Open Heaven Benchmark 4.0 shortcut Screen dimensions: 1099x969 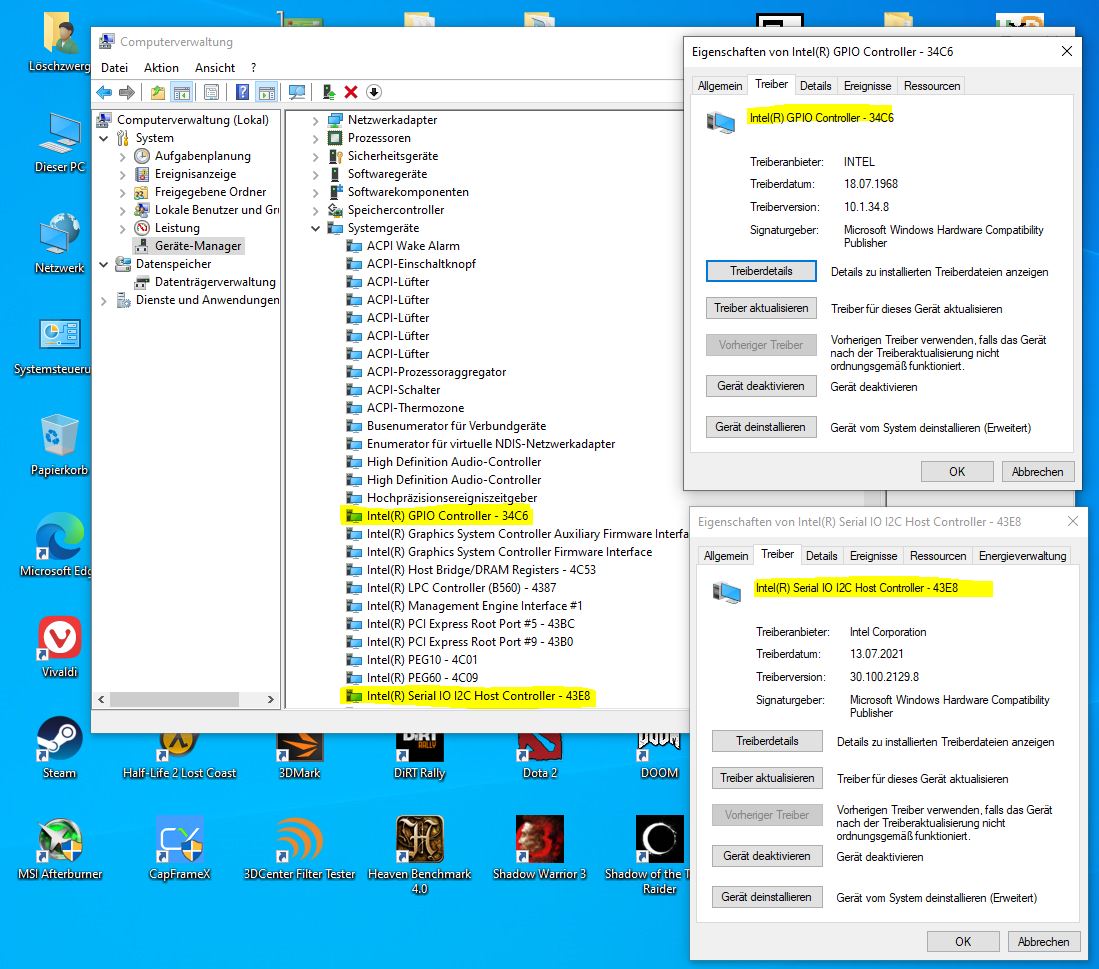tap(419, 855)
